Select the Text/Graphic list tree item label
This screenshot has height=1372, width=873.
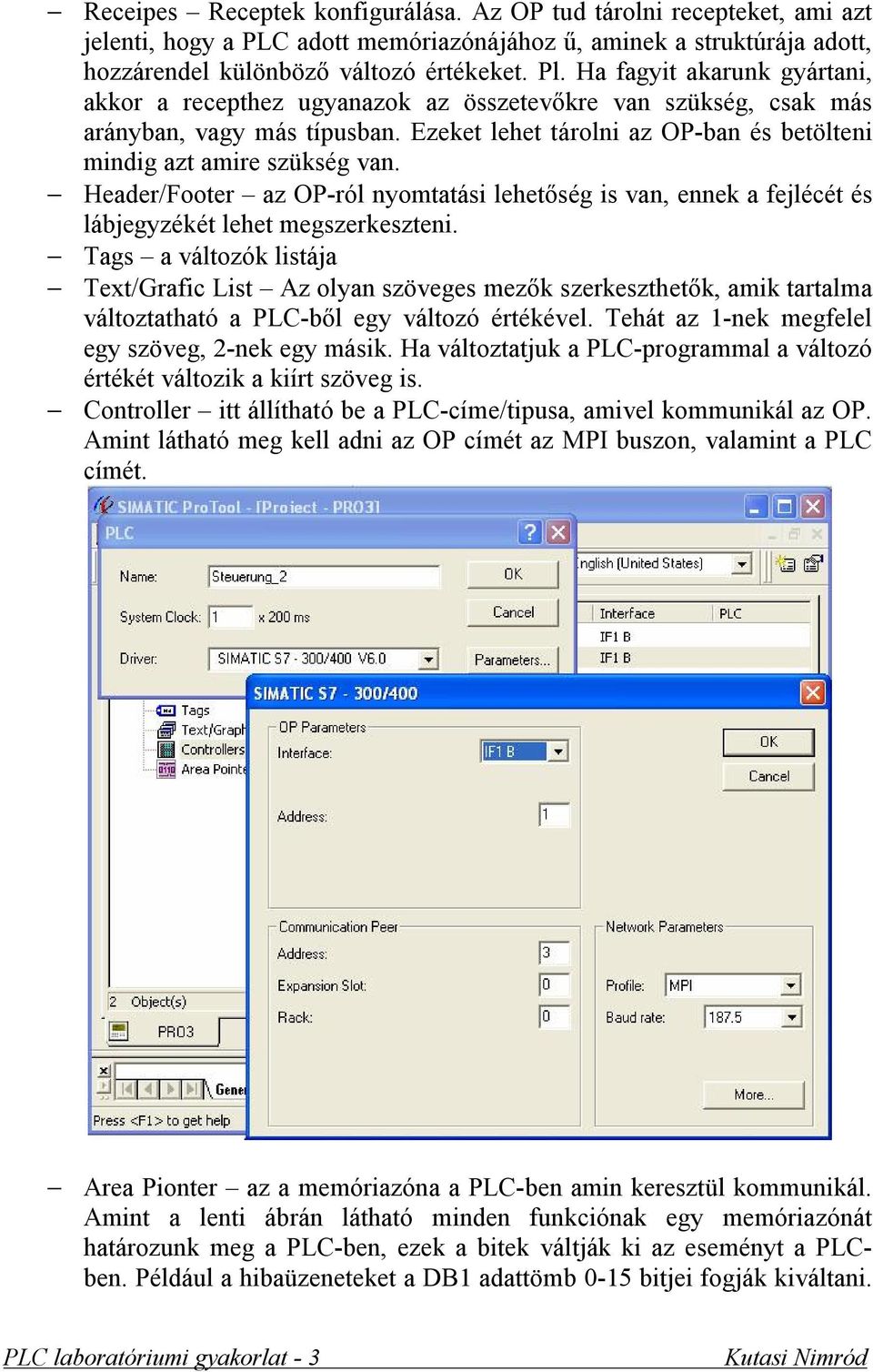(x=213, y=730)
